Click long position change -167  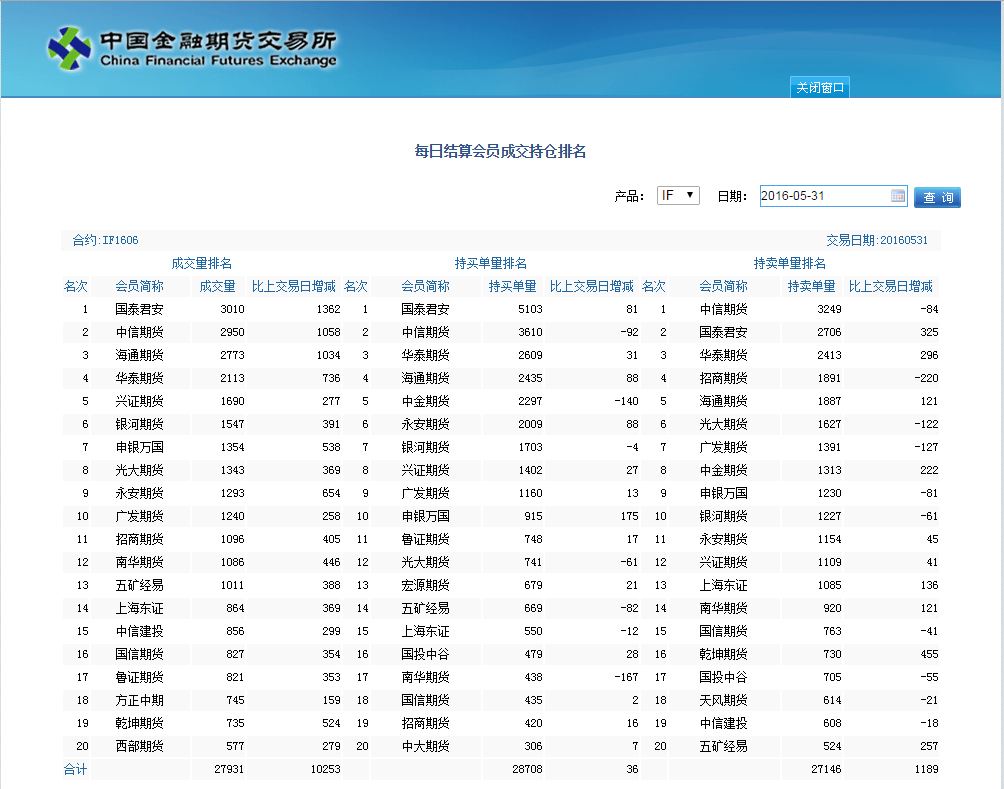coord(626,678)
